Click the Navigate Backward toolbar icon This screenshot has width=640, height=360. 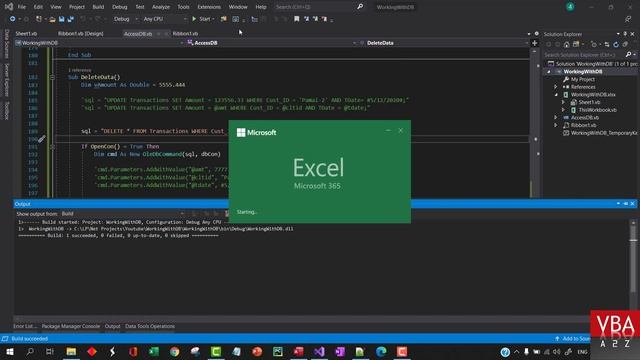[13, 19]
